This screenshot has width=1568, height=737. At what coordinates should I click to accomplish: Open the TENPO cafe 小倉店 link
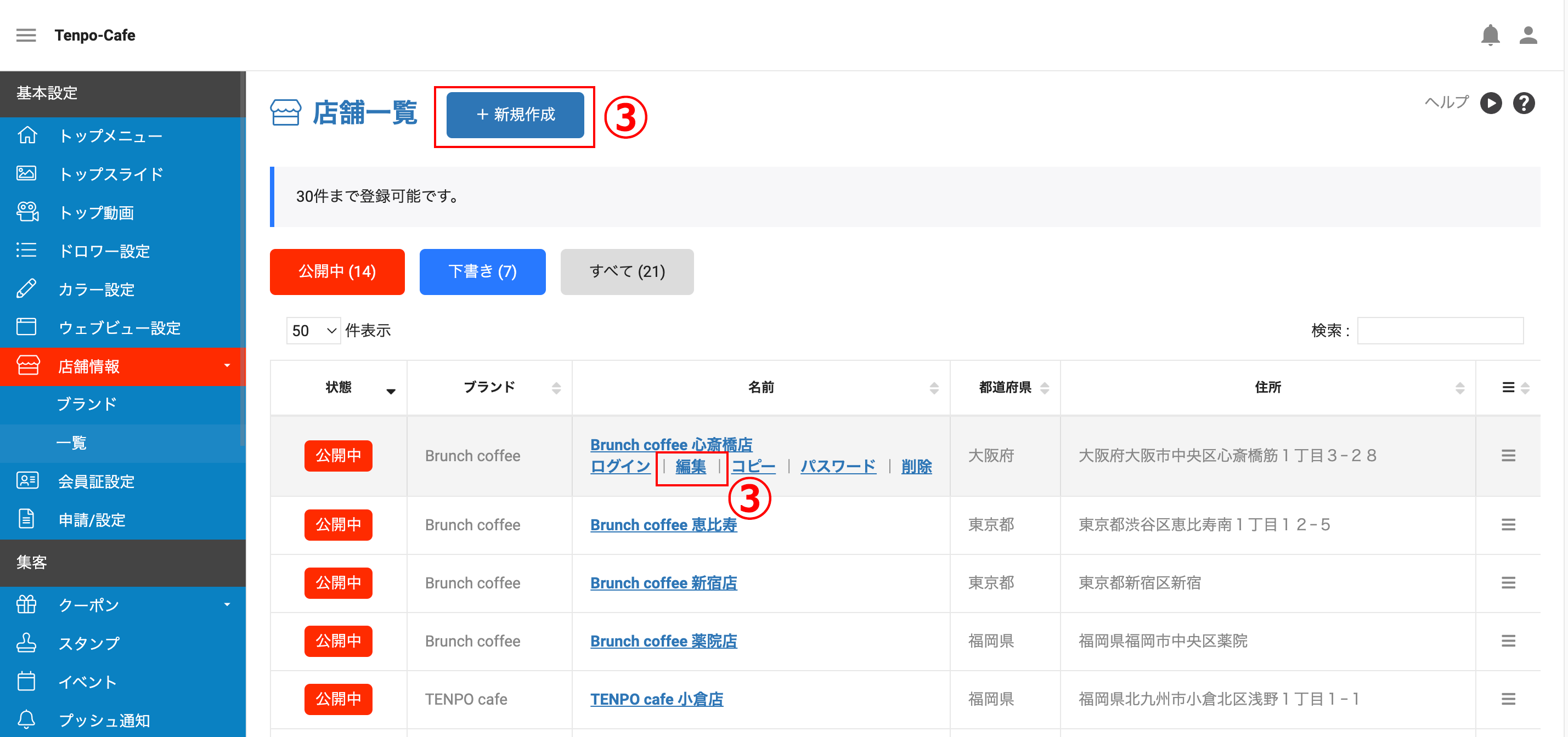point(657,699)
